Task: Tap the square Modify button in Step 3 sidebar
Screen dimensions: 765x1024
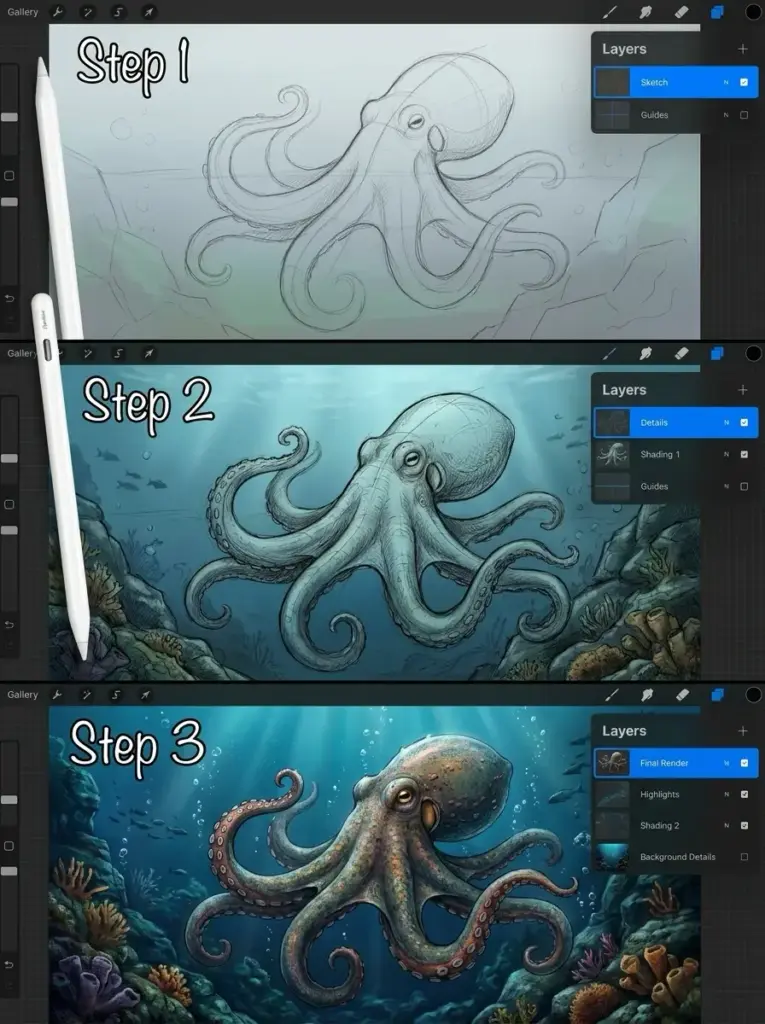Action: [9, 846]
